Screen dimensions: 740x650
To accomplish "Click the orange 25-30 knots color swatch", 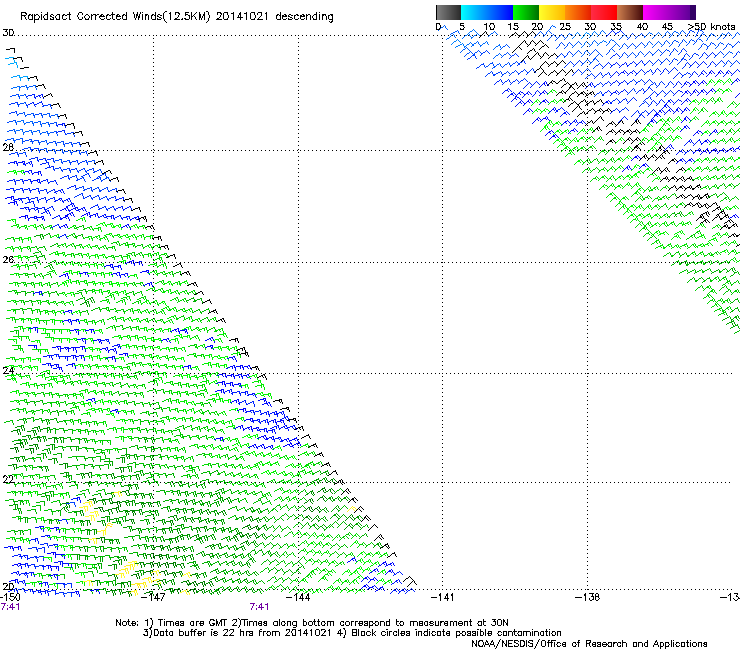I will [x=578, y=12].
